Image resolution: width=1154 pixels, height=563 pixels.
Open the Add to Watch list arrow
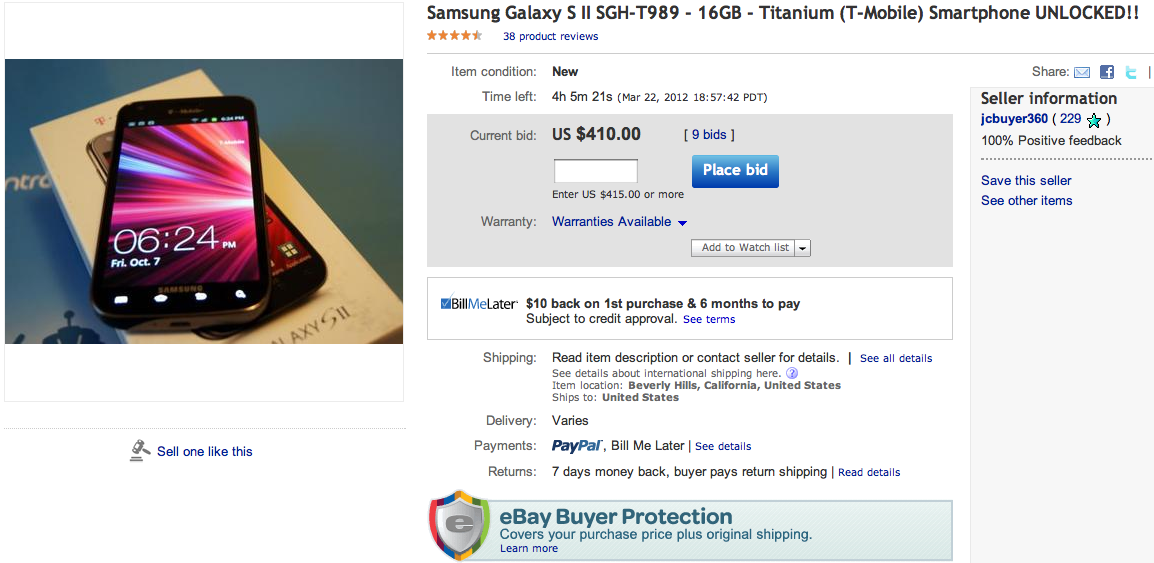803,248
